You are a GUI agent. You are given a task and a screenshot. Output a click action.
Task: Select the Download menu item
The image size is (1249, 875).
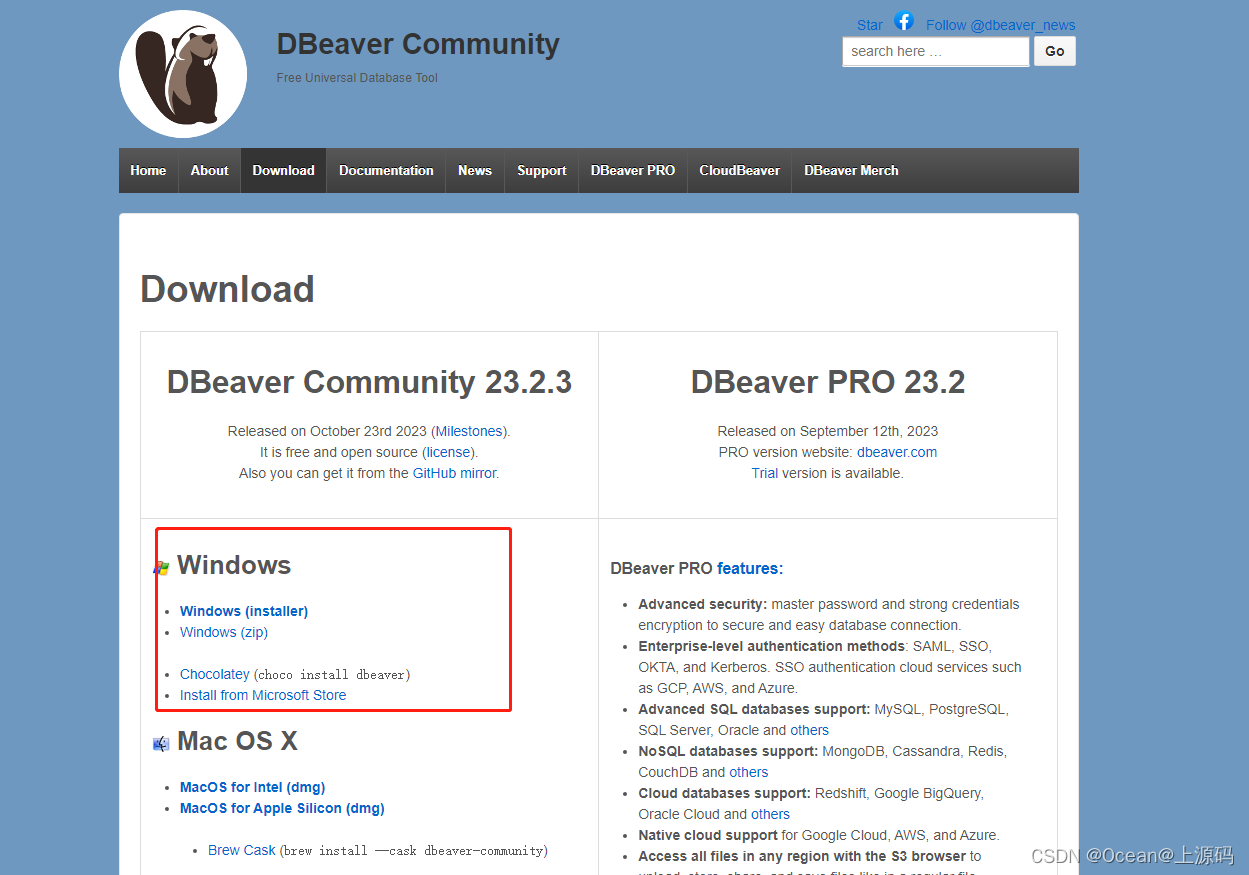click(x=284, y=171)
